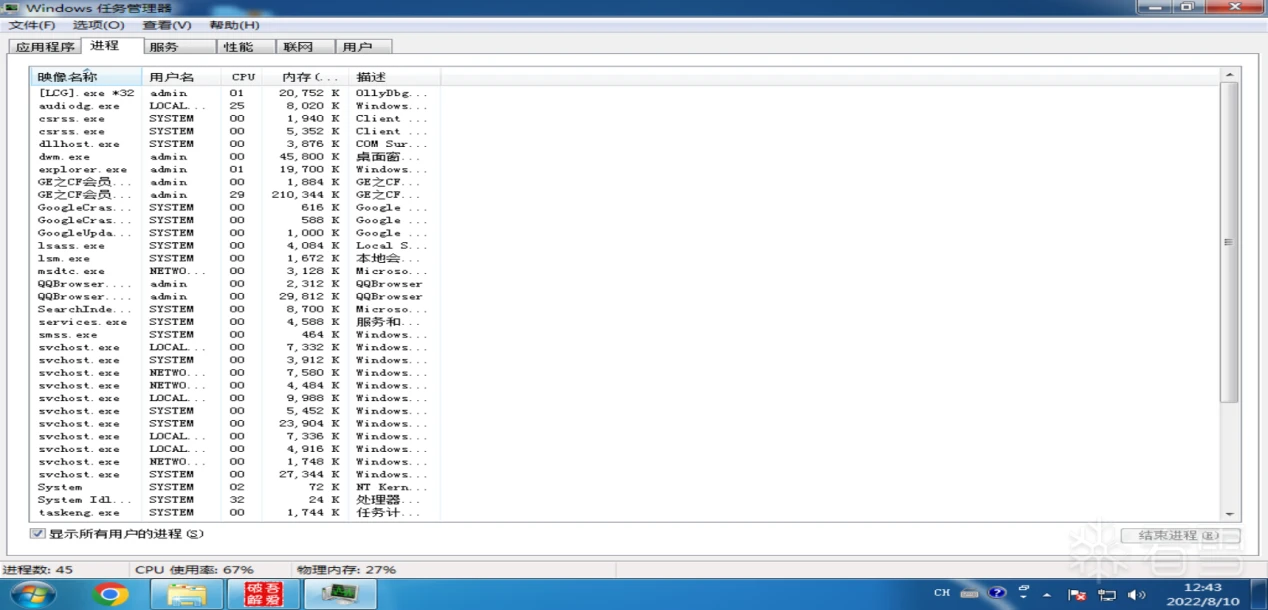Sort by 描述 column header
1268x610 pixels.
tap(395, 77)
